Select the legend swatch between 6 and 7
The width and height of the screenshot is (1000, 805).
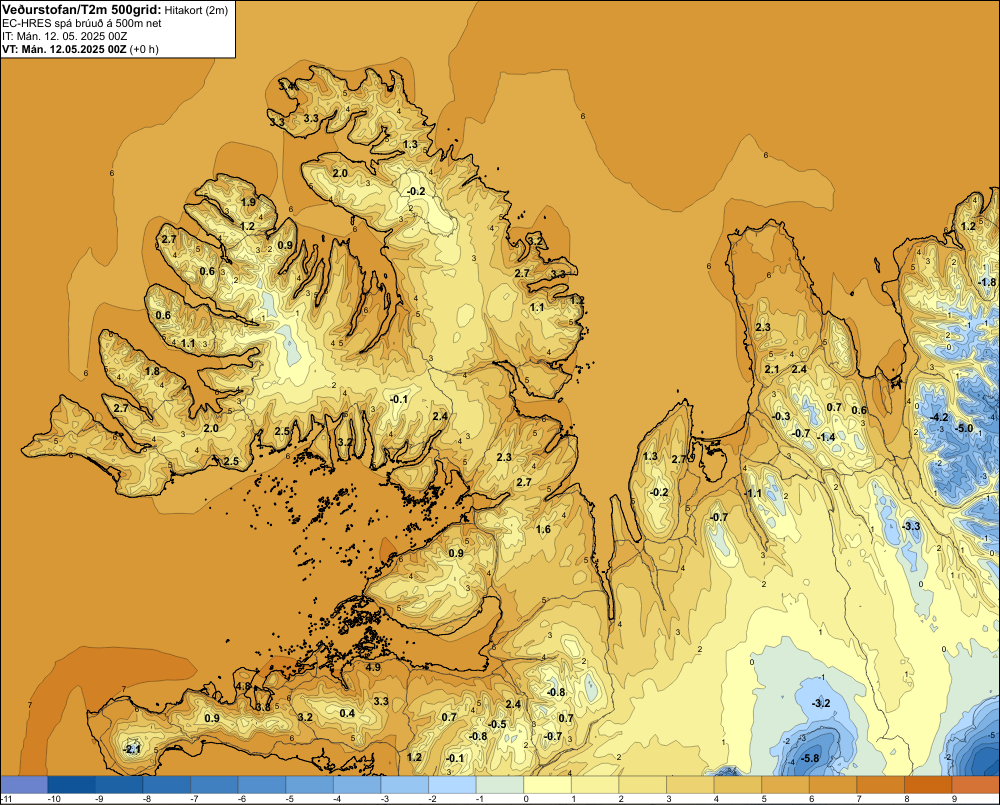(834, 785)
